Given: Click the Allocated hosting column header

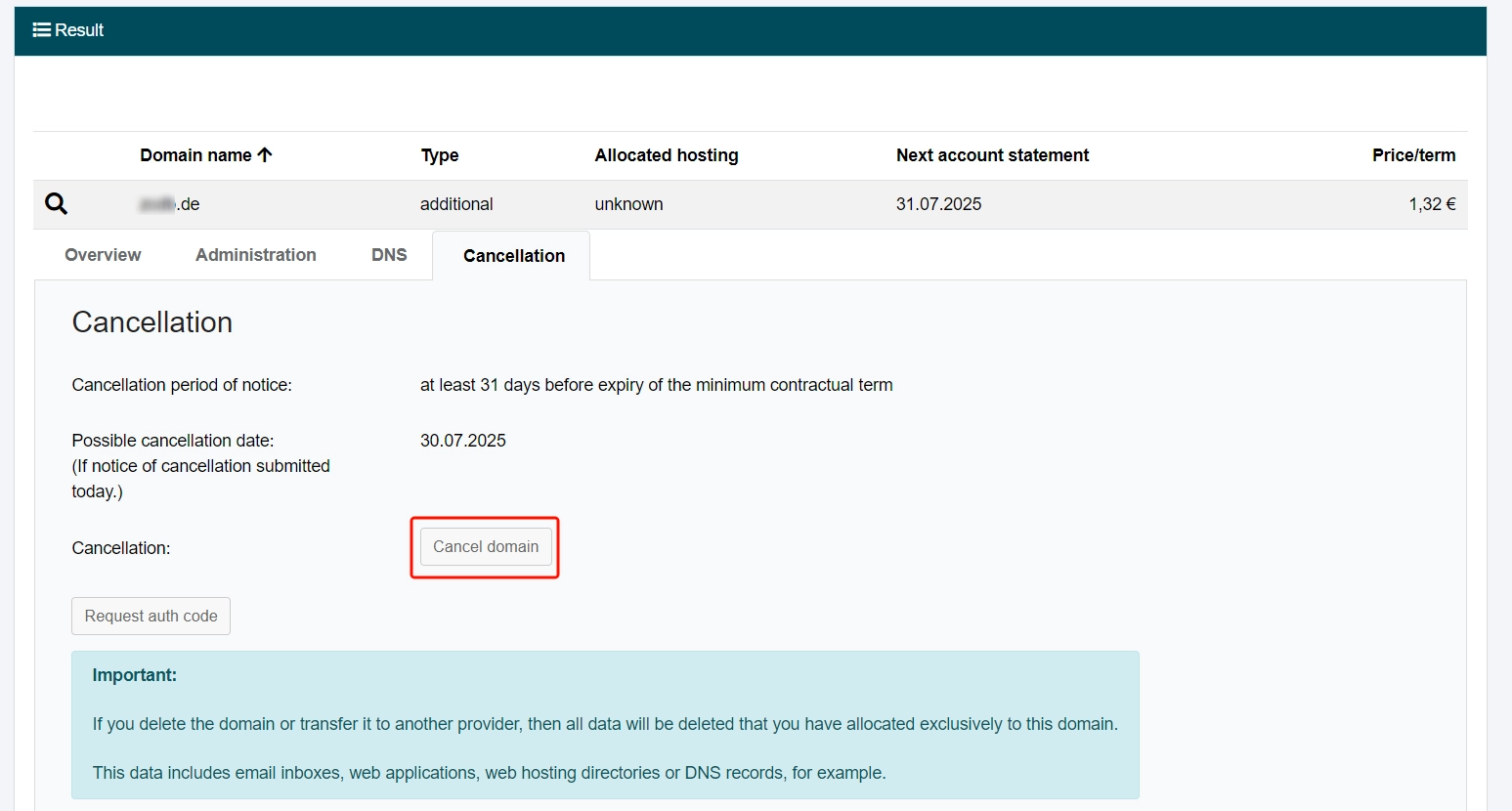Looking at the screenshot, I should (666, 155).
